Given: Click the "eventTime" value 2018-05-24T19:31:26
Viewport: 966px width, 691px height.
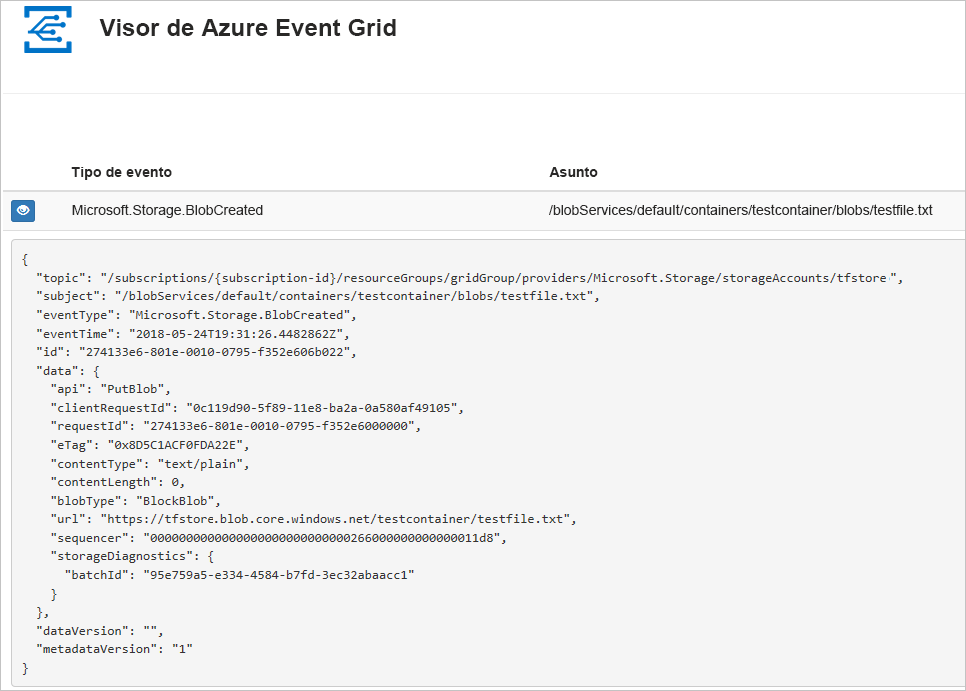Looking at the screenshot, I should click(239, 334).
